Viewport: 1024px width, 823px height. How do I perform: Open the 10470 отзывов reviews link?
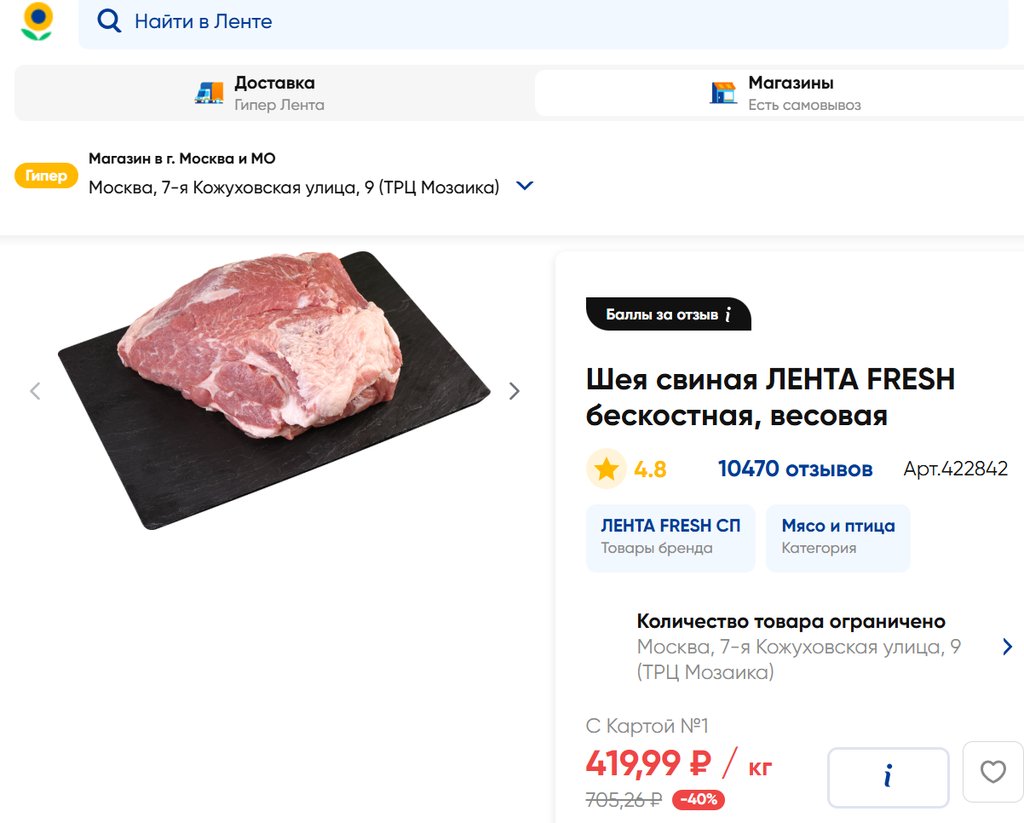coord(795,469)
